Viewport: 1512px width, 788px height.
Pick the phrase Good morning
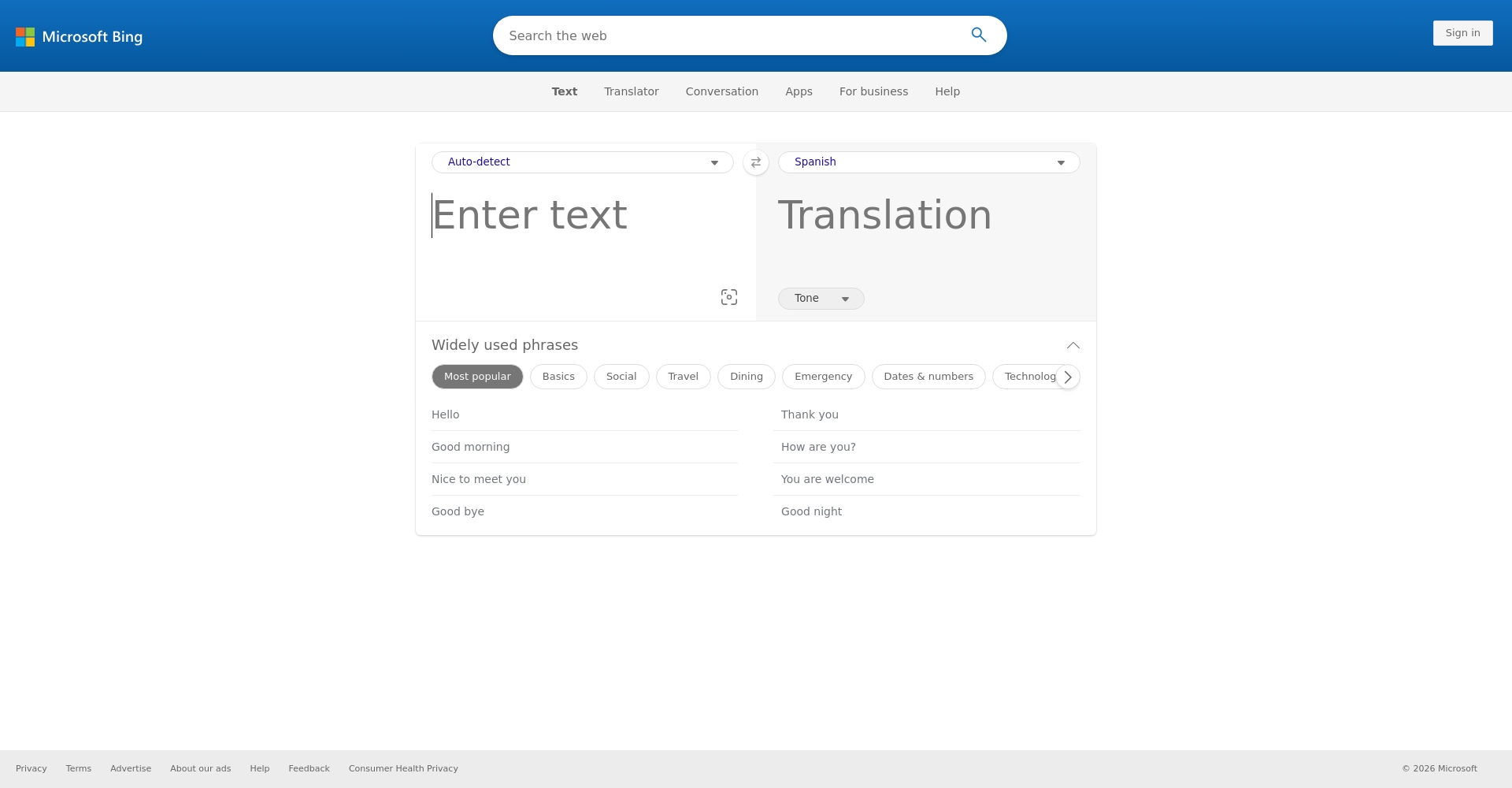[470, 447]
